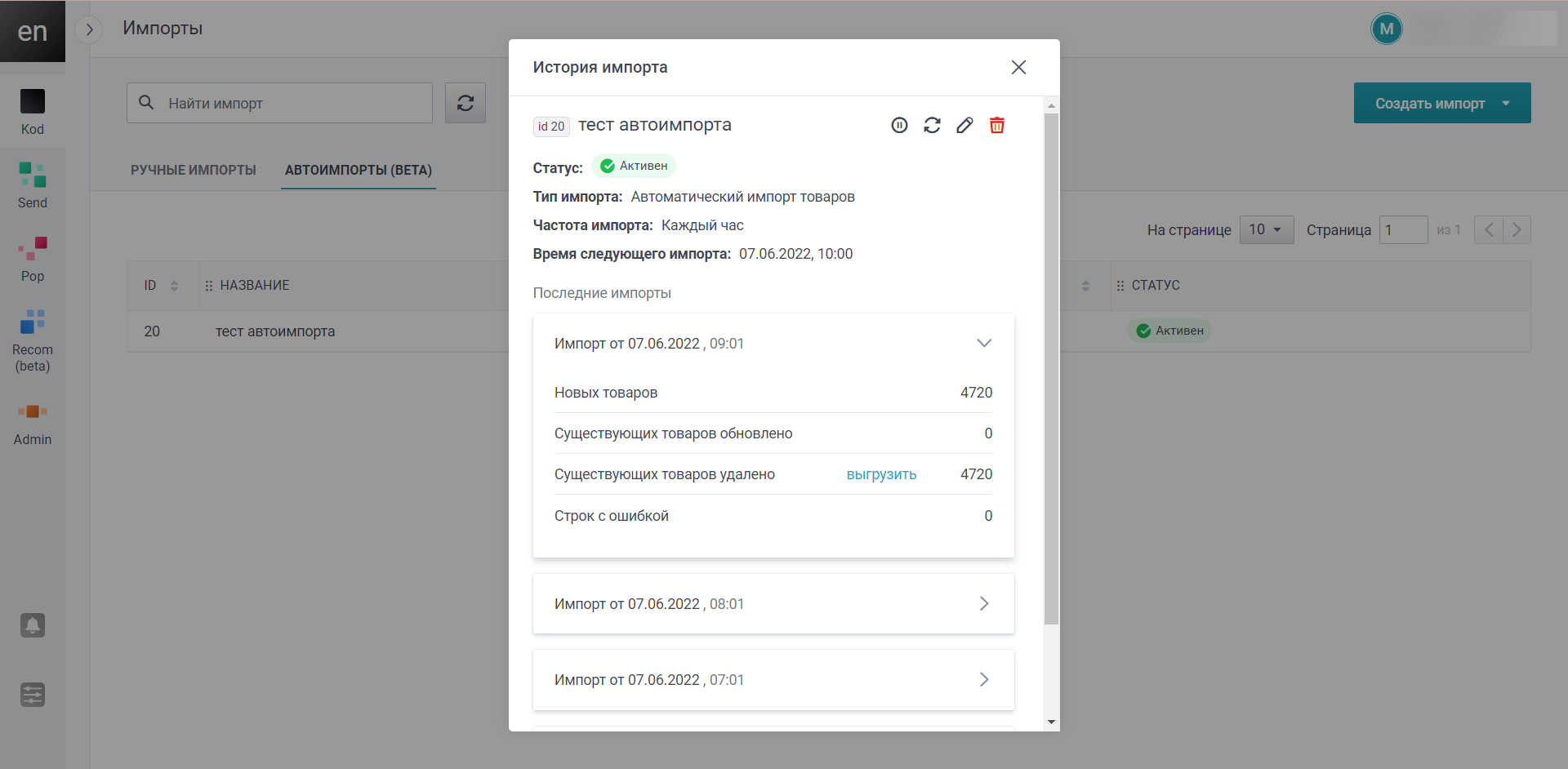The height and width of the screenshot is (769, 1568).
Task: Click the Существующих товаров обновлено row
Action: click(x=773, y=433)
